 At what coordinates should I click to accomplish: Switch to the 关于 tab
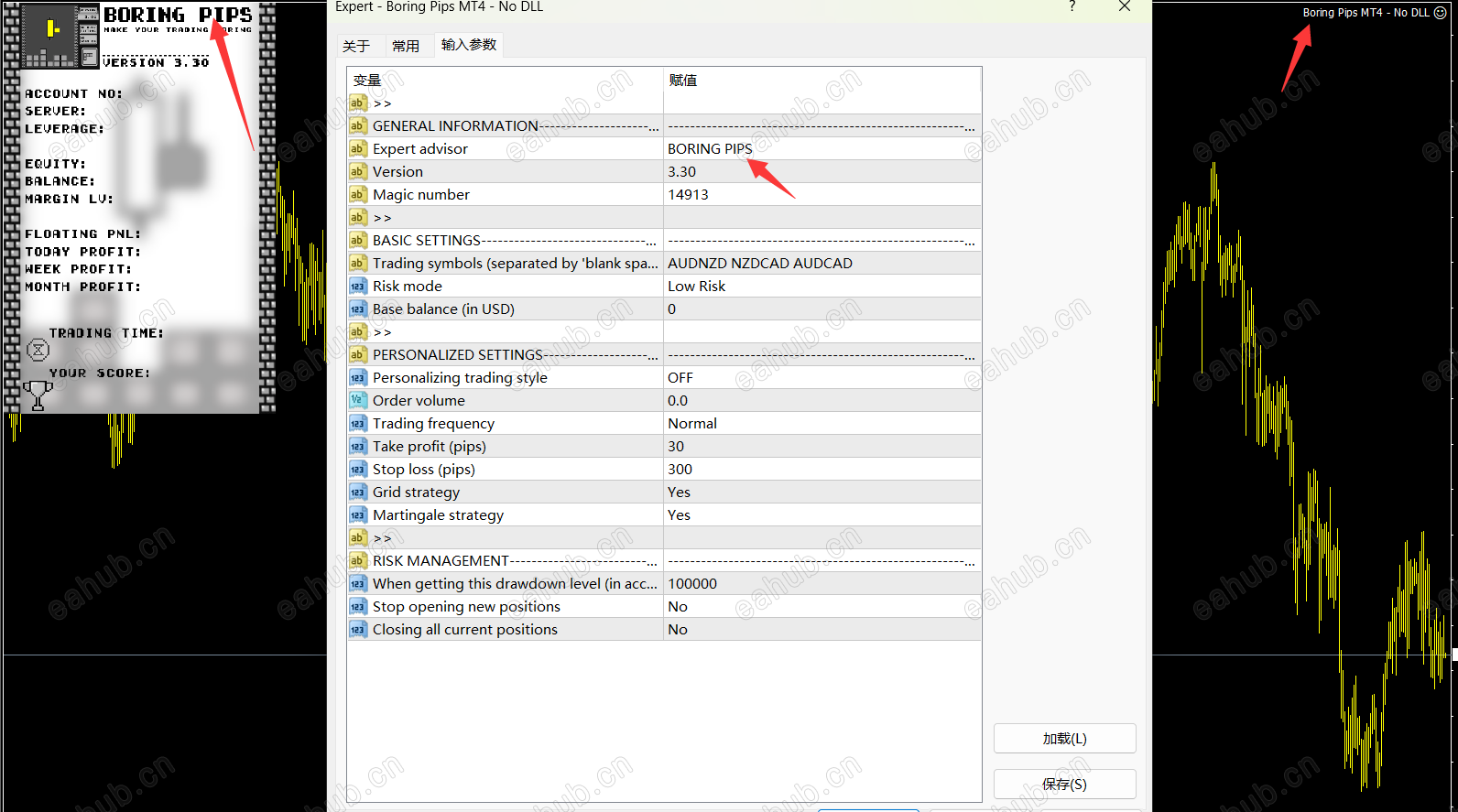(x=356, y=46)
